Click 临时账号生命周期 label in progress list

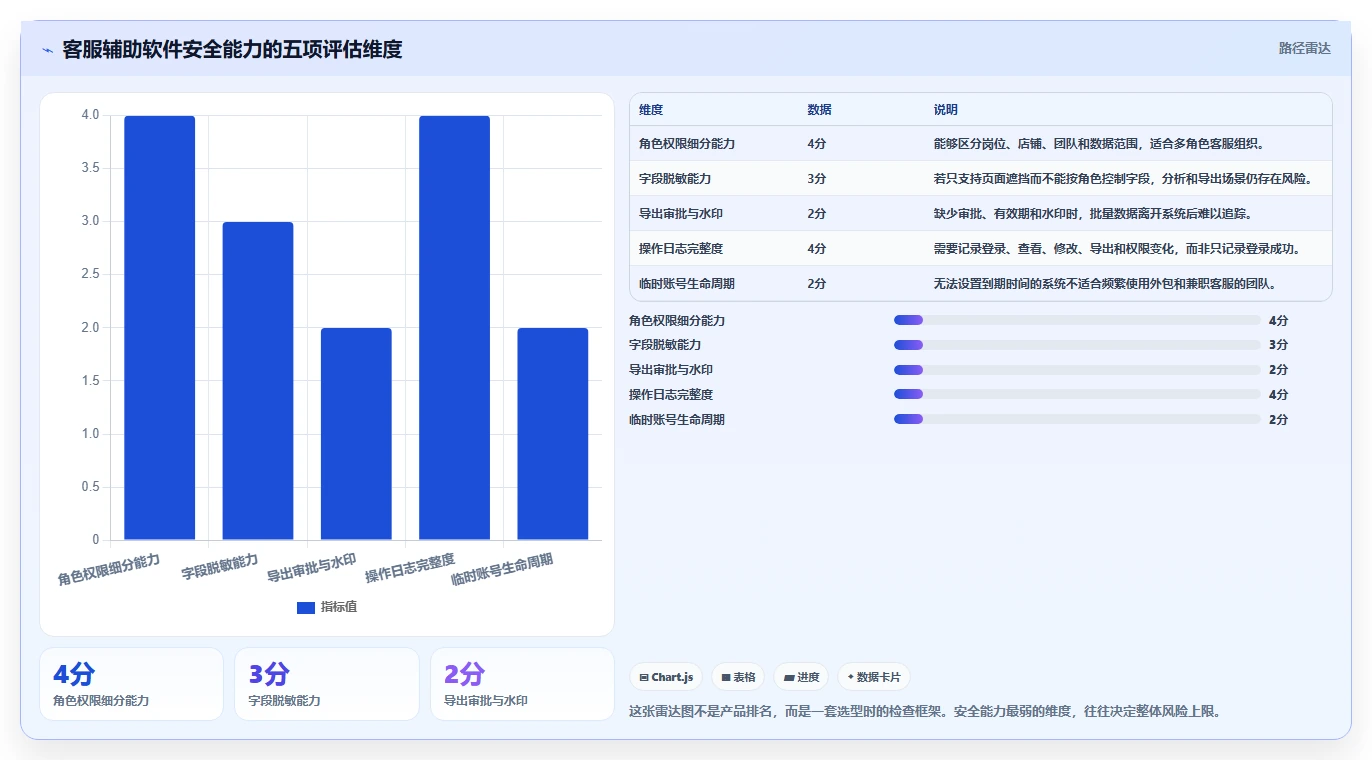click(677, 420)
